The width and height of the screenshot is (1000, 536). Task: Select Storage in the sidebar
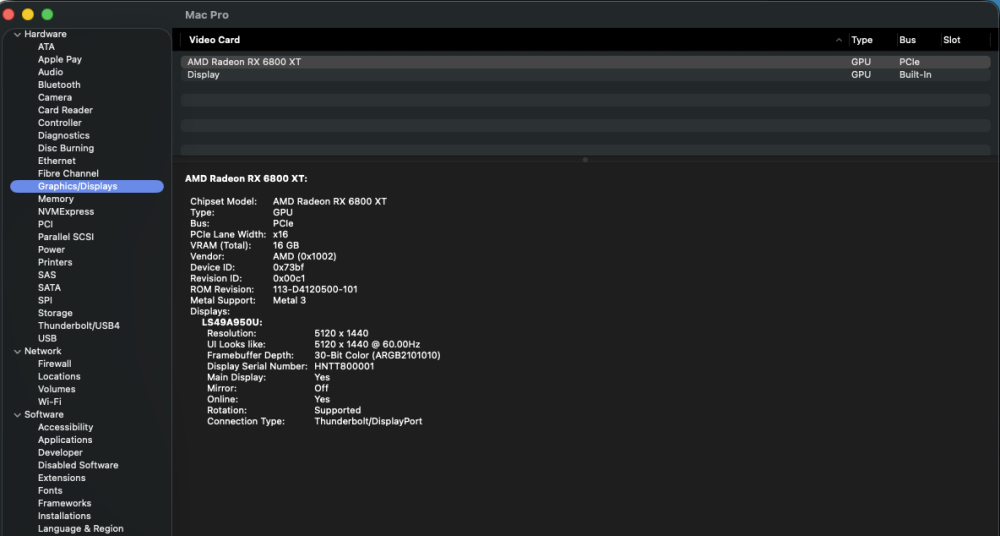55,313
